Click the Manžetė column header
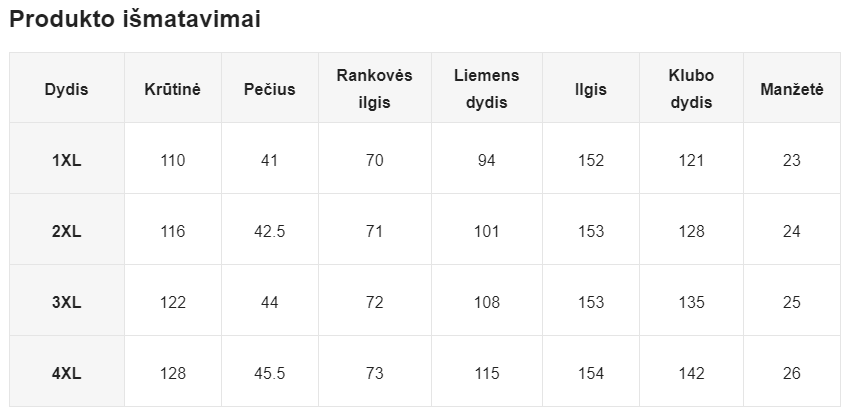 pyautogui.click(x=791, y=89)
